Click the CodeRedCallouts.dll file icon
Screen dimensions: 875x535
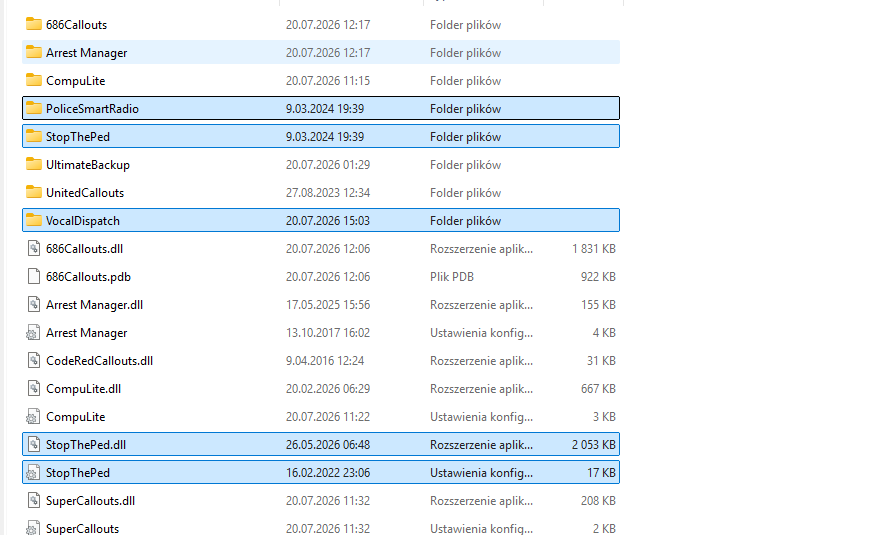(x=33, y=360)
